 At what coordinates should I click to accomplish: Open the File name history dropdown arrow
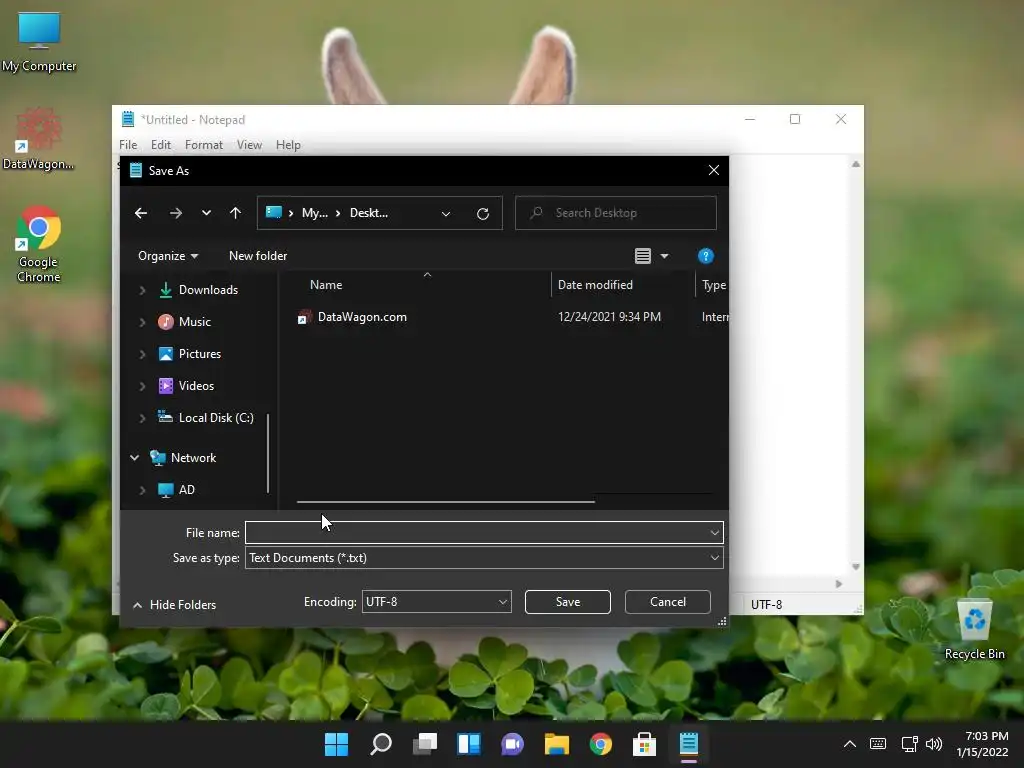click(714, 533)
